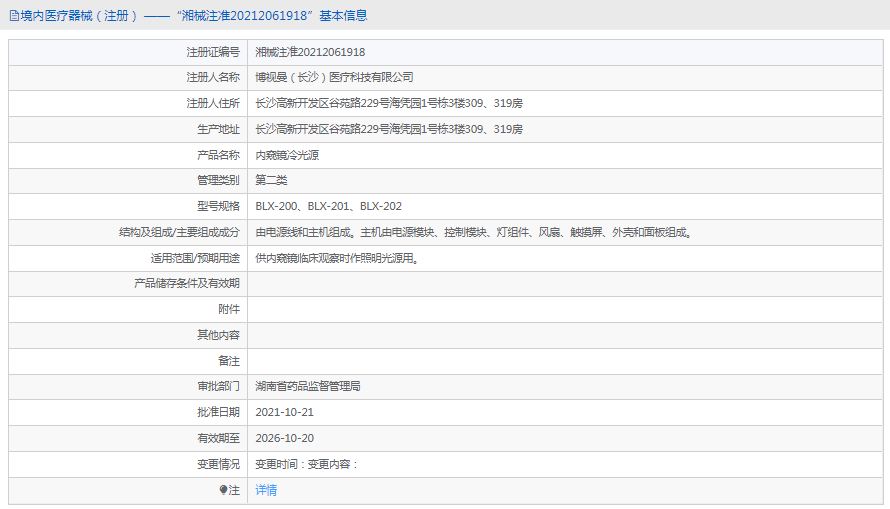Screen dimensions: 890x509
Task: Click the structure description starting 由电源线和主机组成
Action: 474,233
